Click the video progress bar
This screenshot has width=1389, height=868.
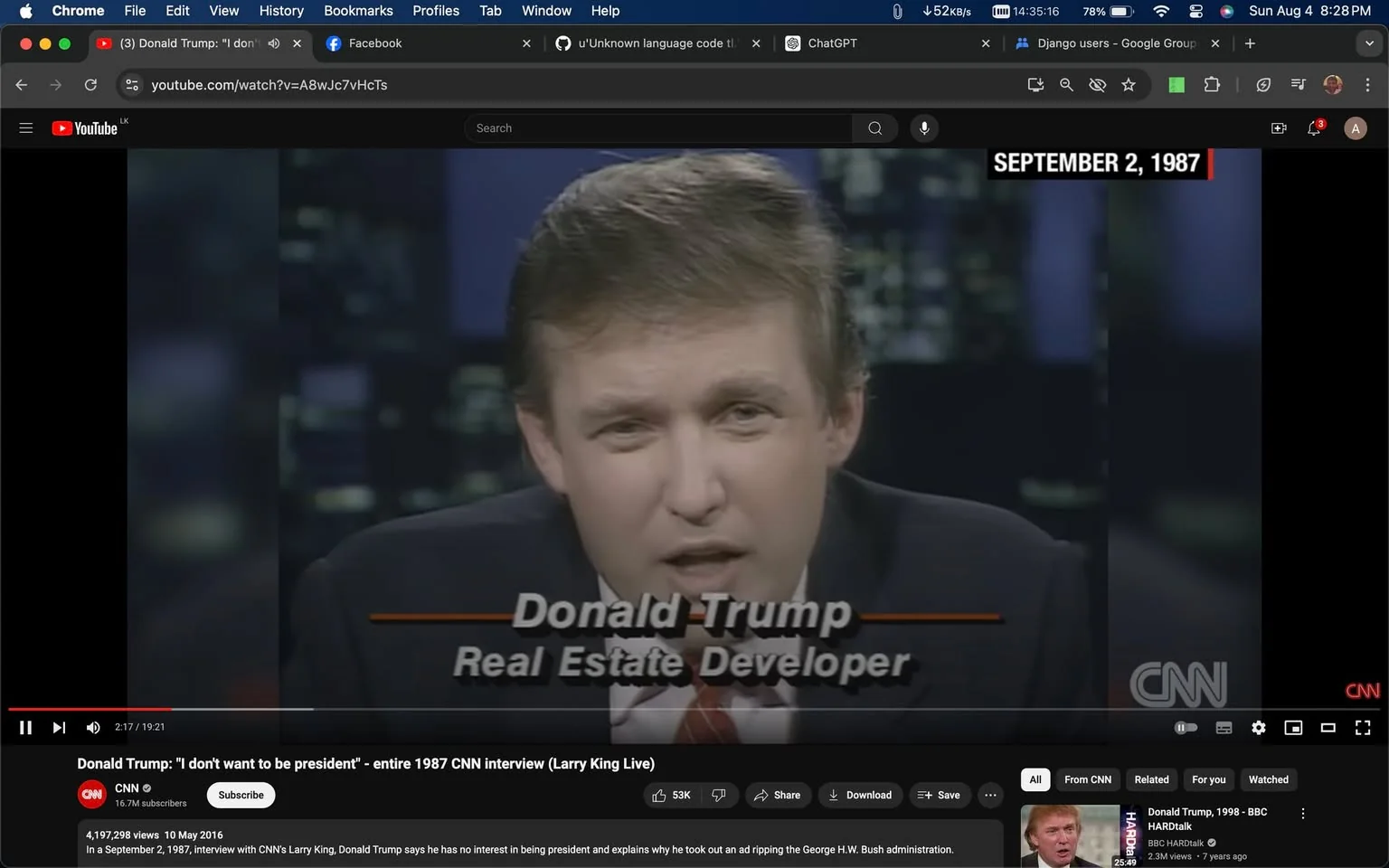[694, 709]
